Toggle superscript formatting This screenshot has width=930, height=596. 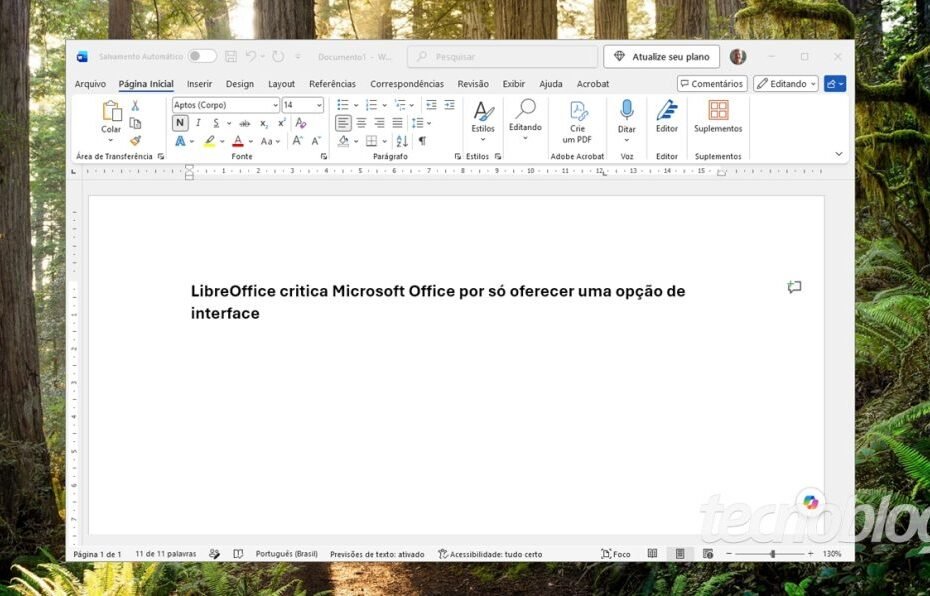[282, 123]
